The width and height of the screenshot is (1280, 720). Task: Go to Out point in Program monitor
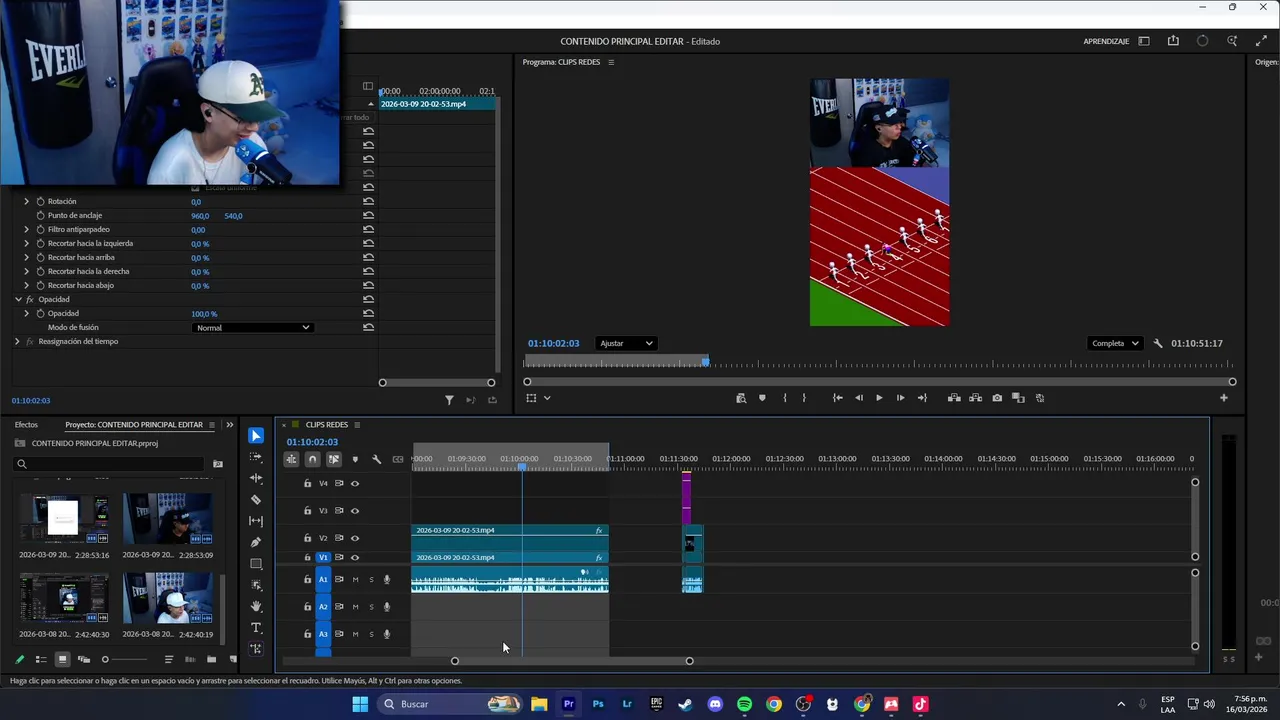point(921,398)
